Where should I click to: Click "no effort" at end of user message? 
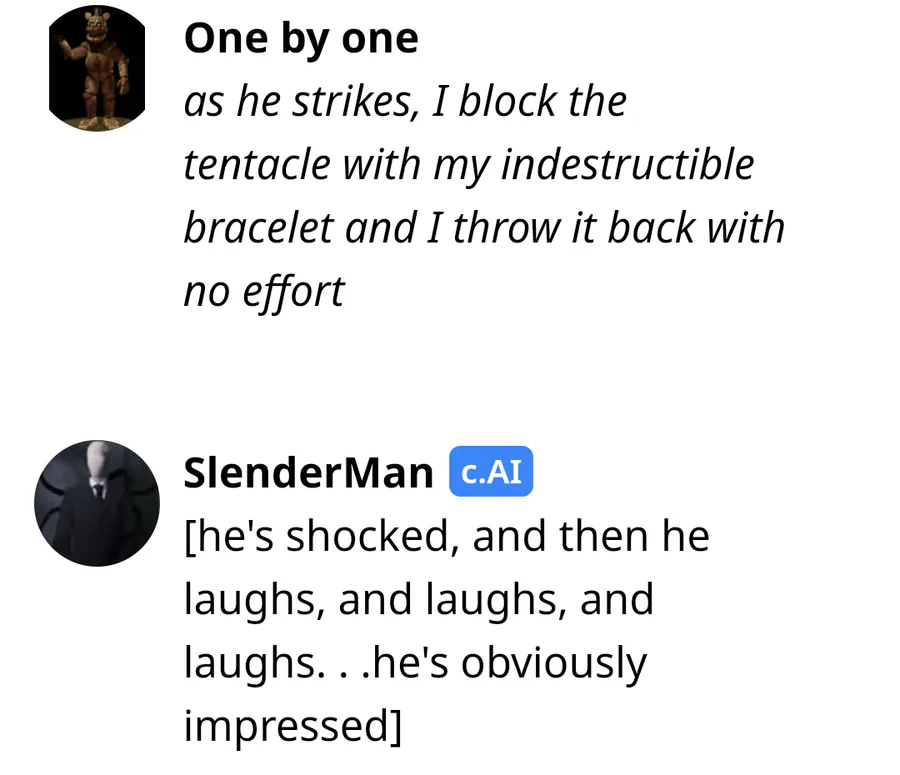pos(264,291)
